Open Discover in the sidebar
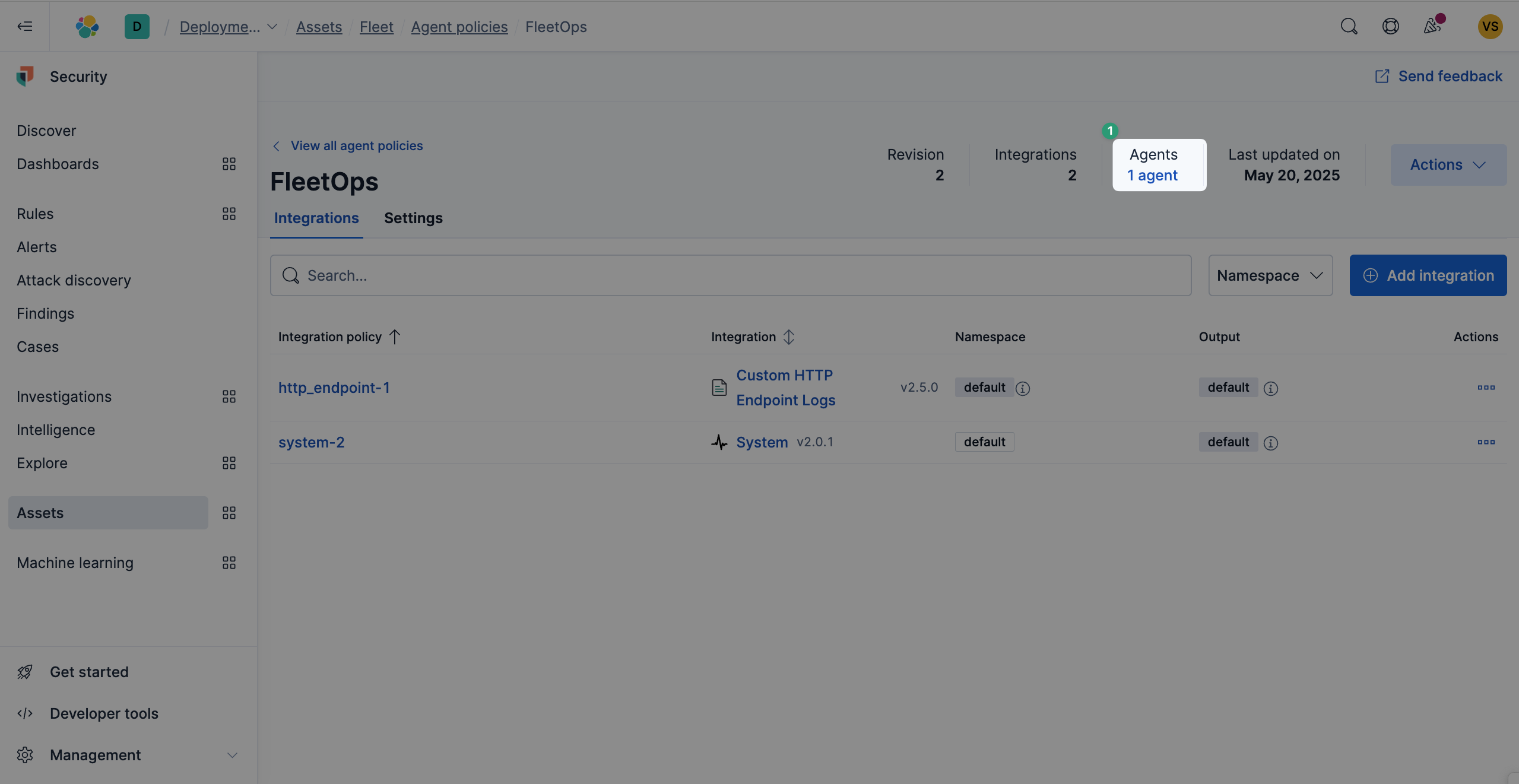This screenshot has width=1519, height=784. tap(46, 131)
